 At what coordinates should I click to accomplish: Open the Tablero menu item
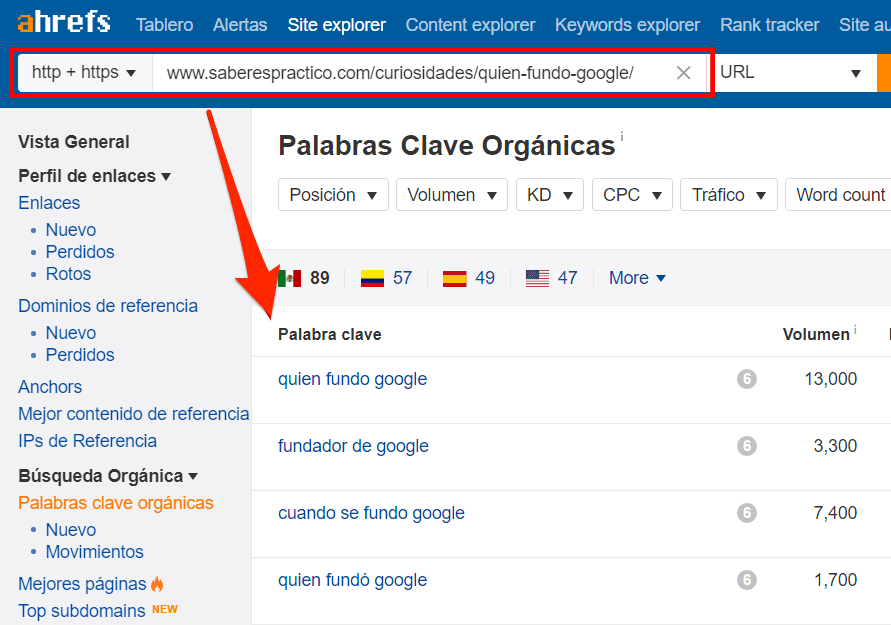(164, 25)
